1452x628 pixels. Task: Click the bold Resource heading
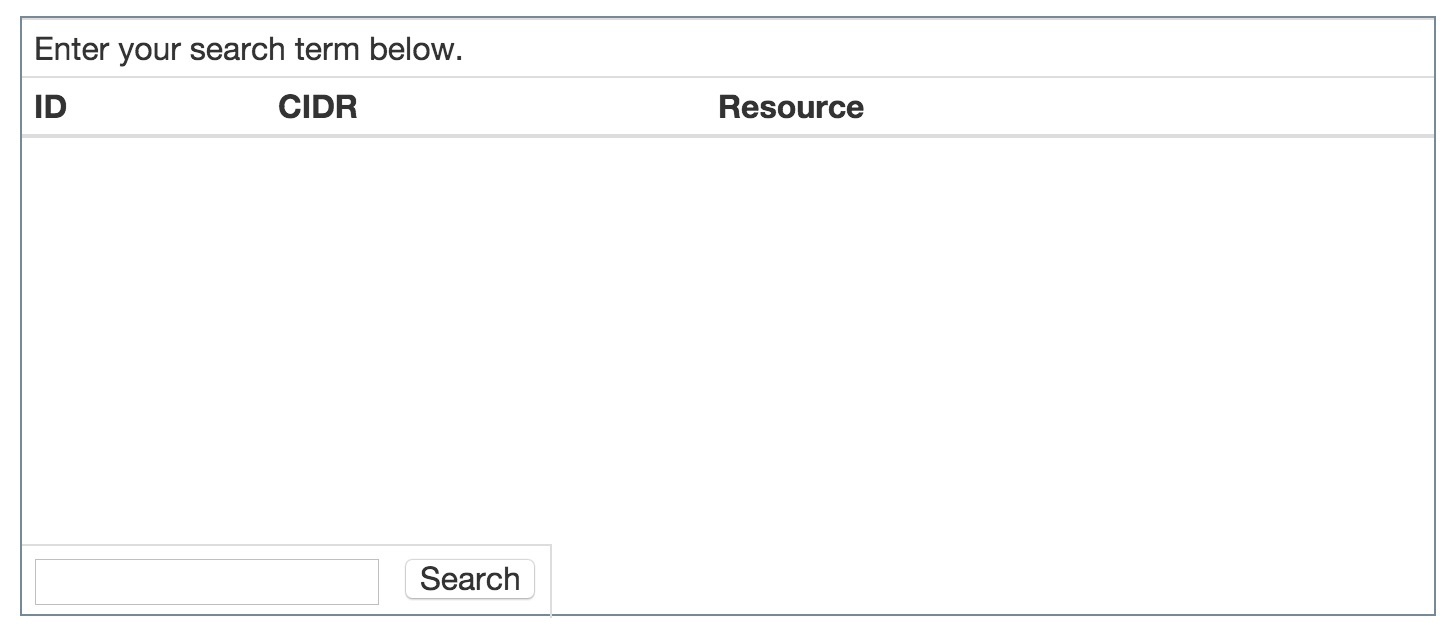(790, 107)
